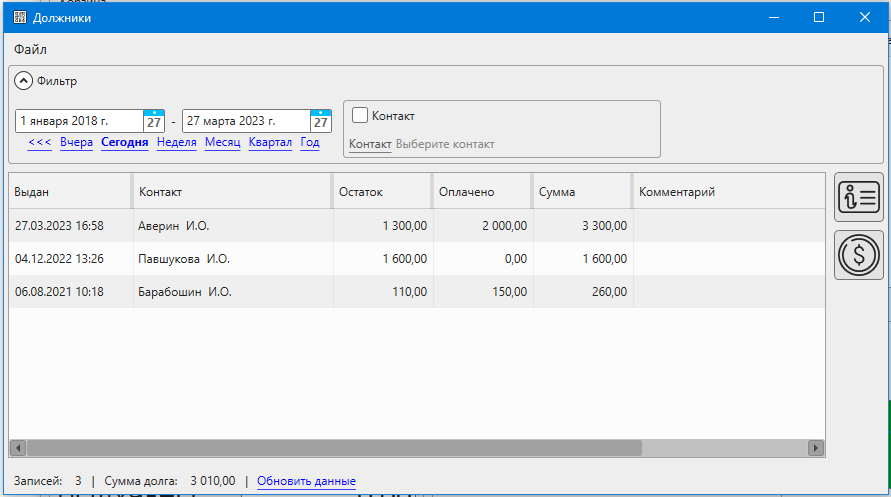Image resolution: width=891 pixels, height=497 pixels.
Task: Click the Сегодня period link
Action: [x=124, y=142]
